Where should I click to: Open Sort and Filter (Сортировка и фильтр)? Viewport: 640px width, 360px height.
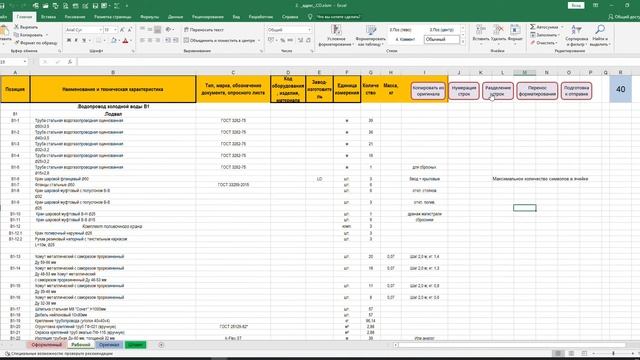coord(576,36)
